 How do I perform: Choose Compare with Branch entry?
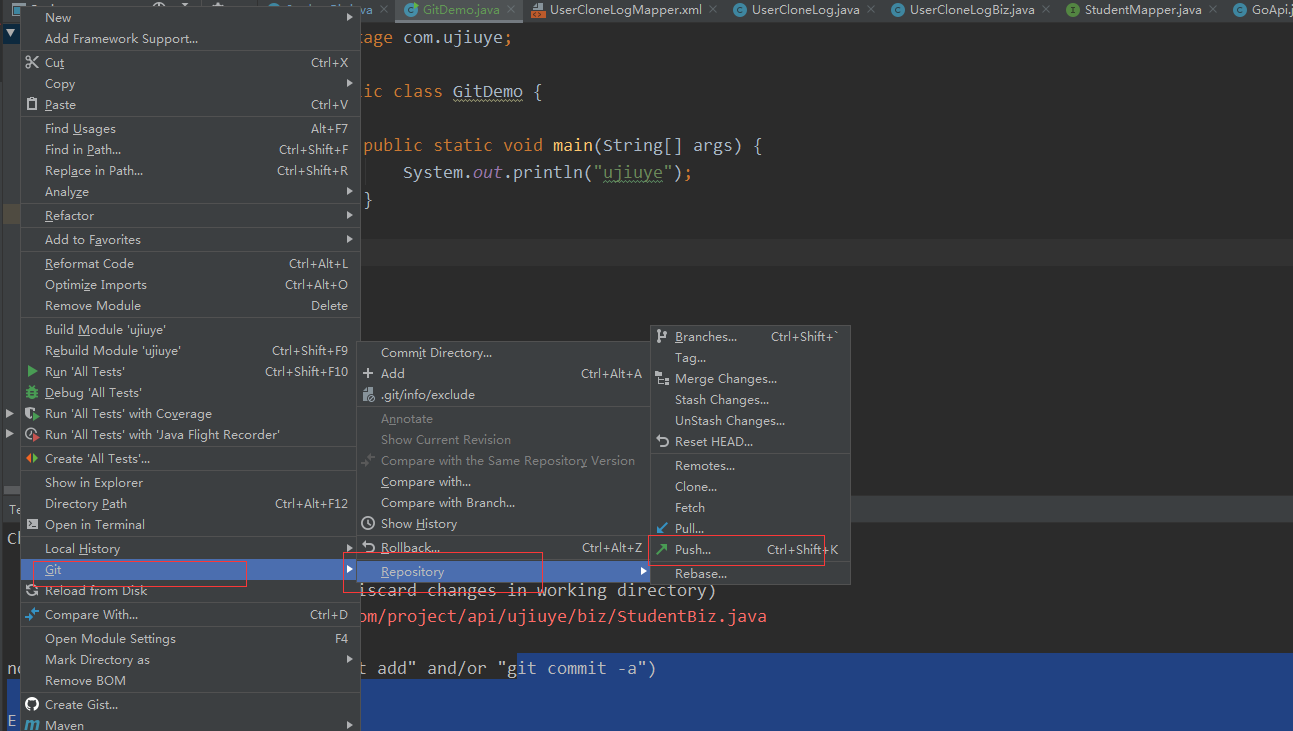coord(504,502)
